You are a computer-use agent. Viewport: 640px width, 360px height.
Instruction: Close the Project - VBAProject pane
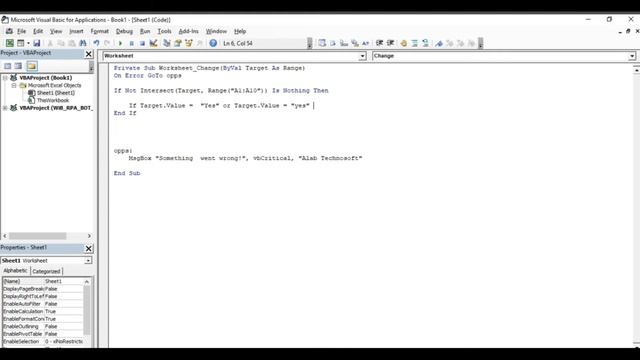pyautogui.click(x=89, y=54)
